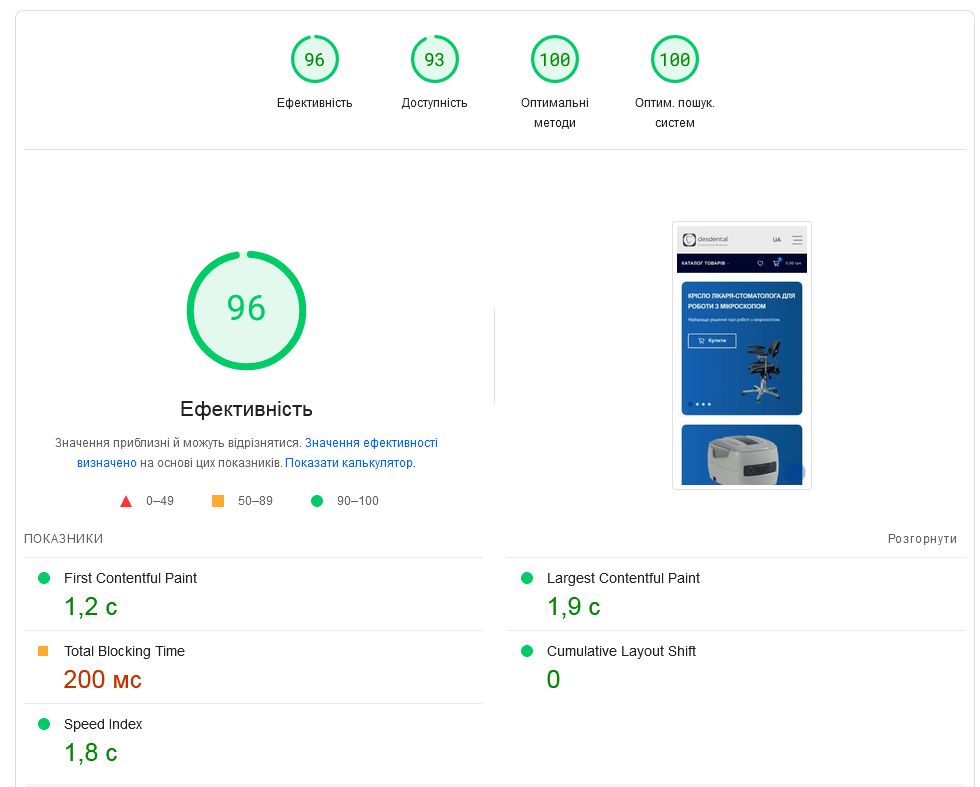The width and height of the screenshot is (980, 787).
Task: Jump to the Ефективність section via top gauge
Action: pyautogui.click(x=314, y=60)
